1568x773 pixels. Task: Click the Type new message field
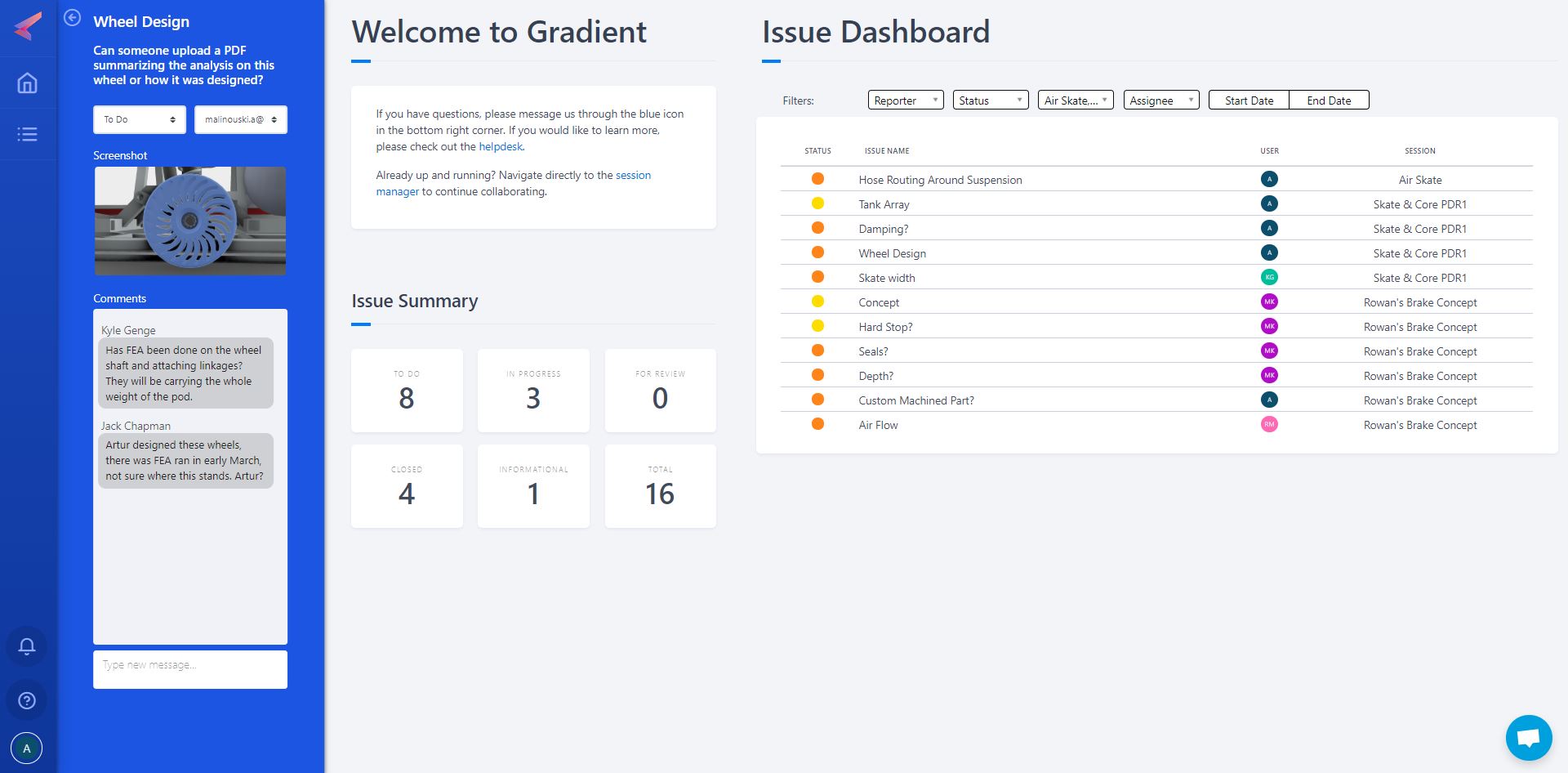pyautogui.click(x=189, y=668)
